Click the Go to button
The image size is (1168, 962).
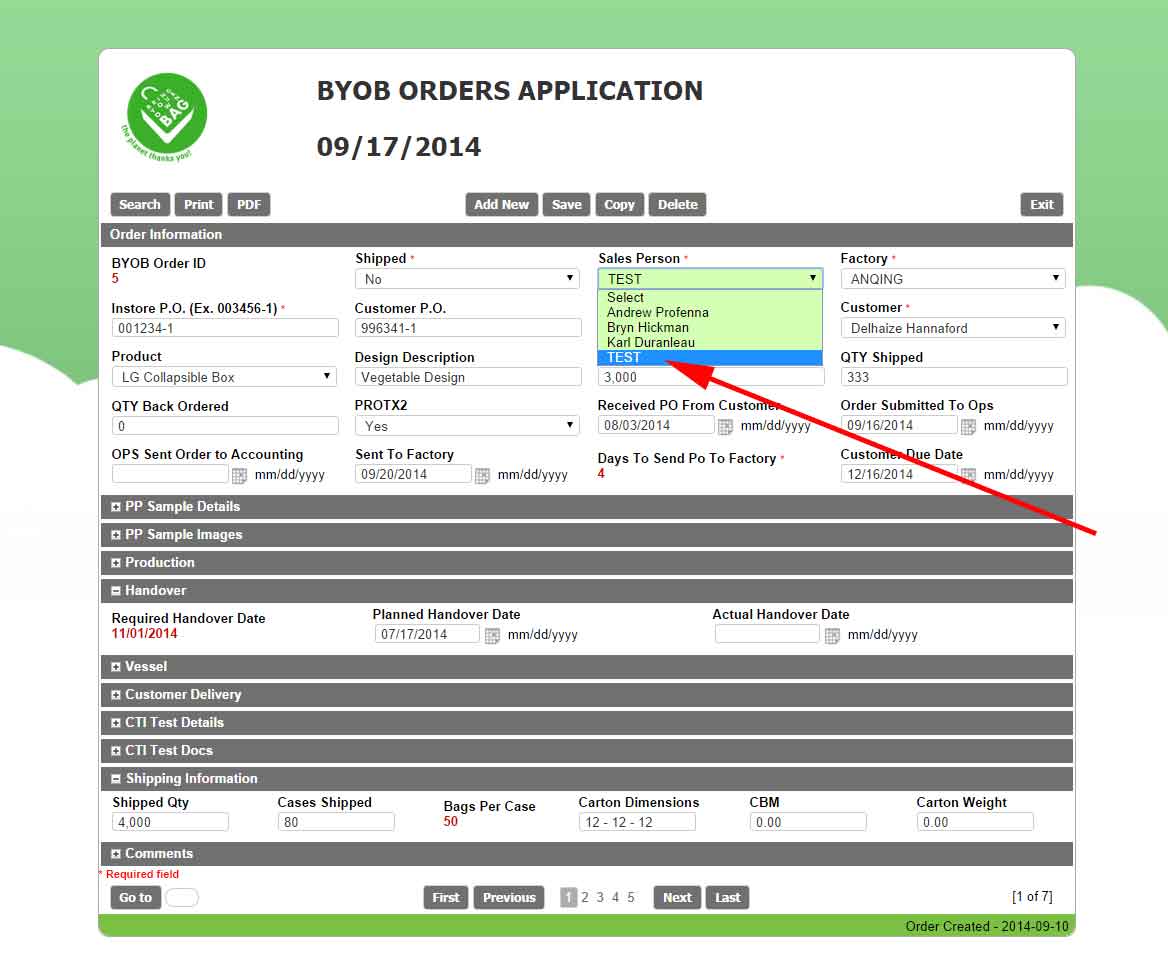[136, 898]
